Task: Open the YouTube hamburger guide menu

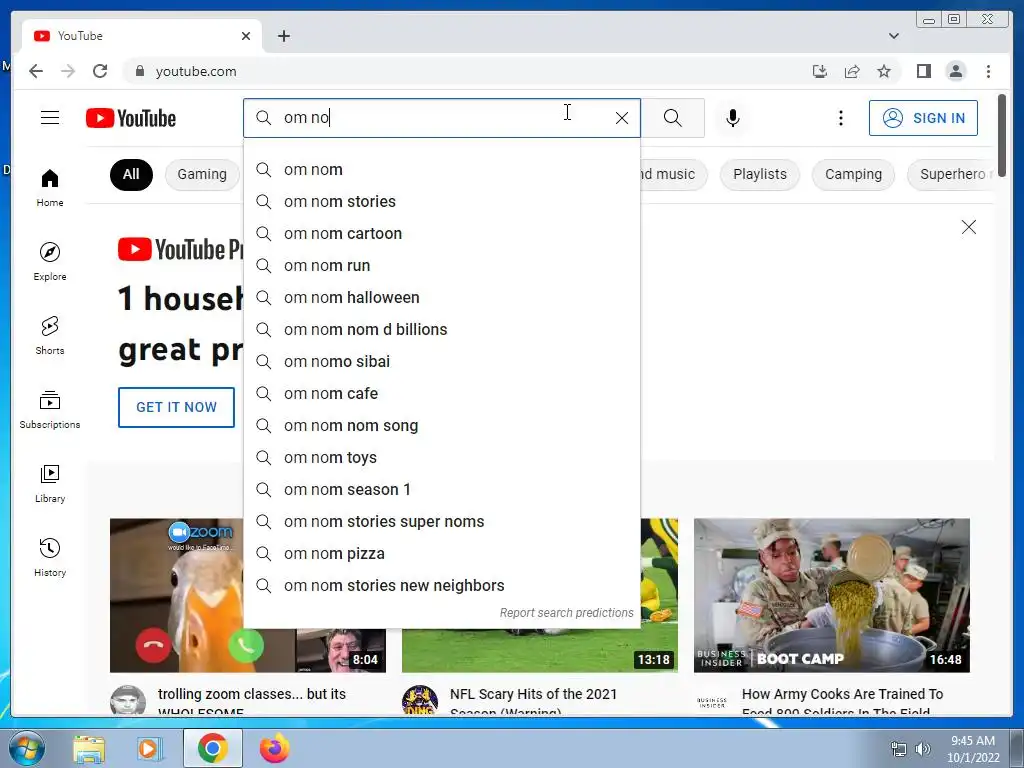Action: pos(50,118)
